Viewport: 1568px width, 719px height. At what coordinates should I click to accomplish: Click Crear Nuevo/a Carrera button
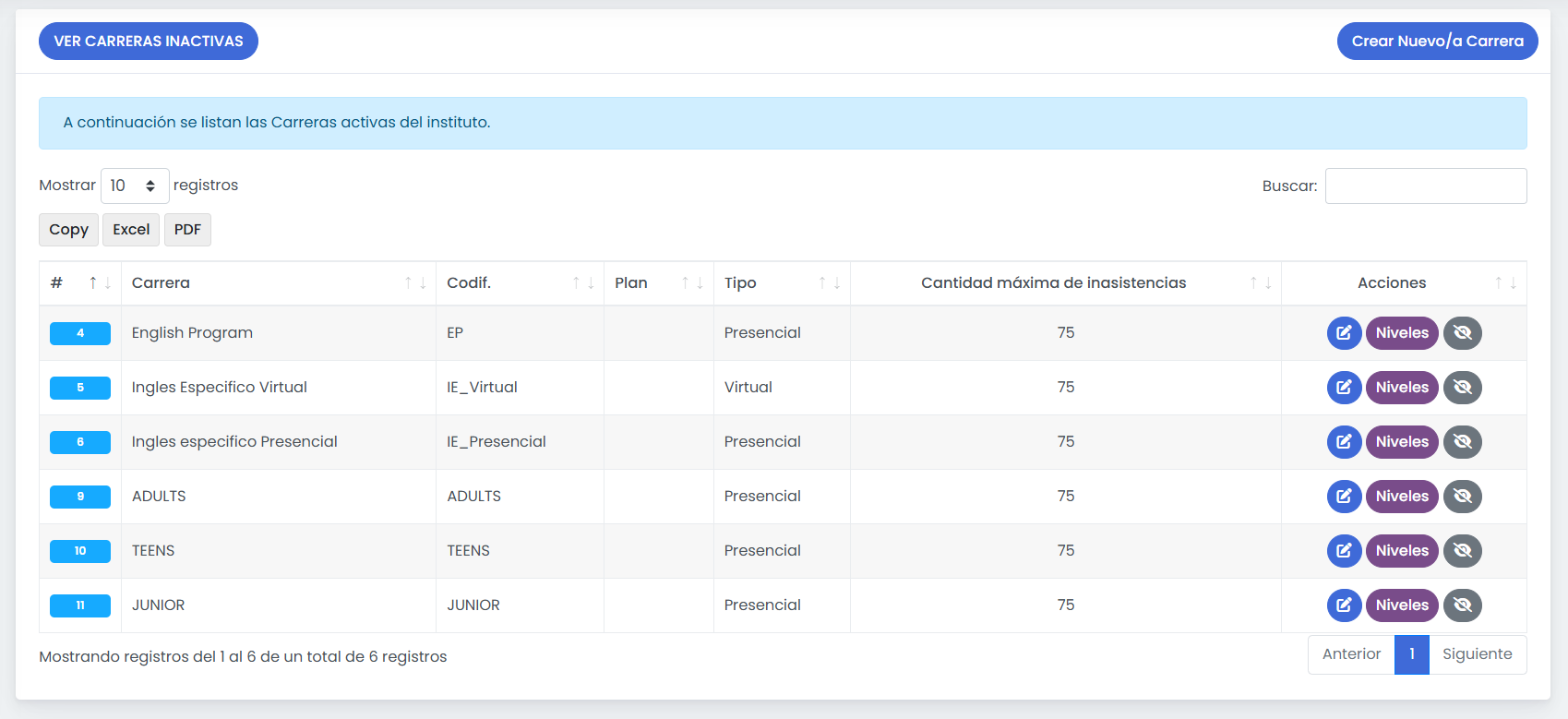coord(1437,42)
